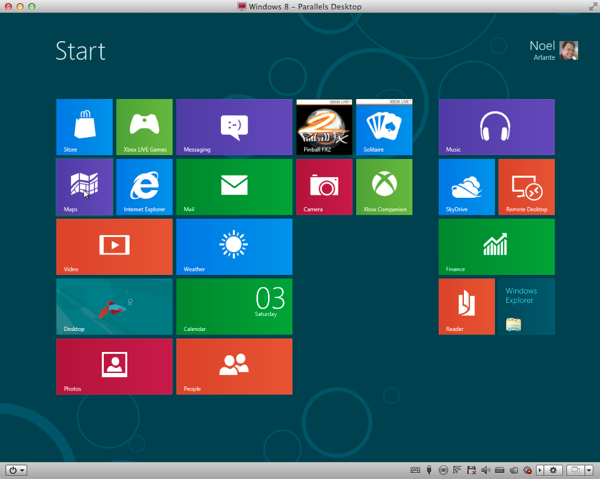Click the fullscreen arrows in title bar
Screen dimensions: 600x479
click(592, 7)
